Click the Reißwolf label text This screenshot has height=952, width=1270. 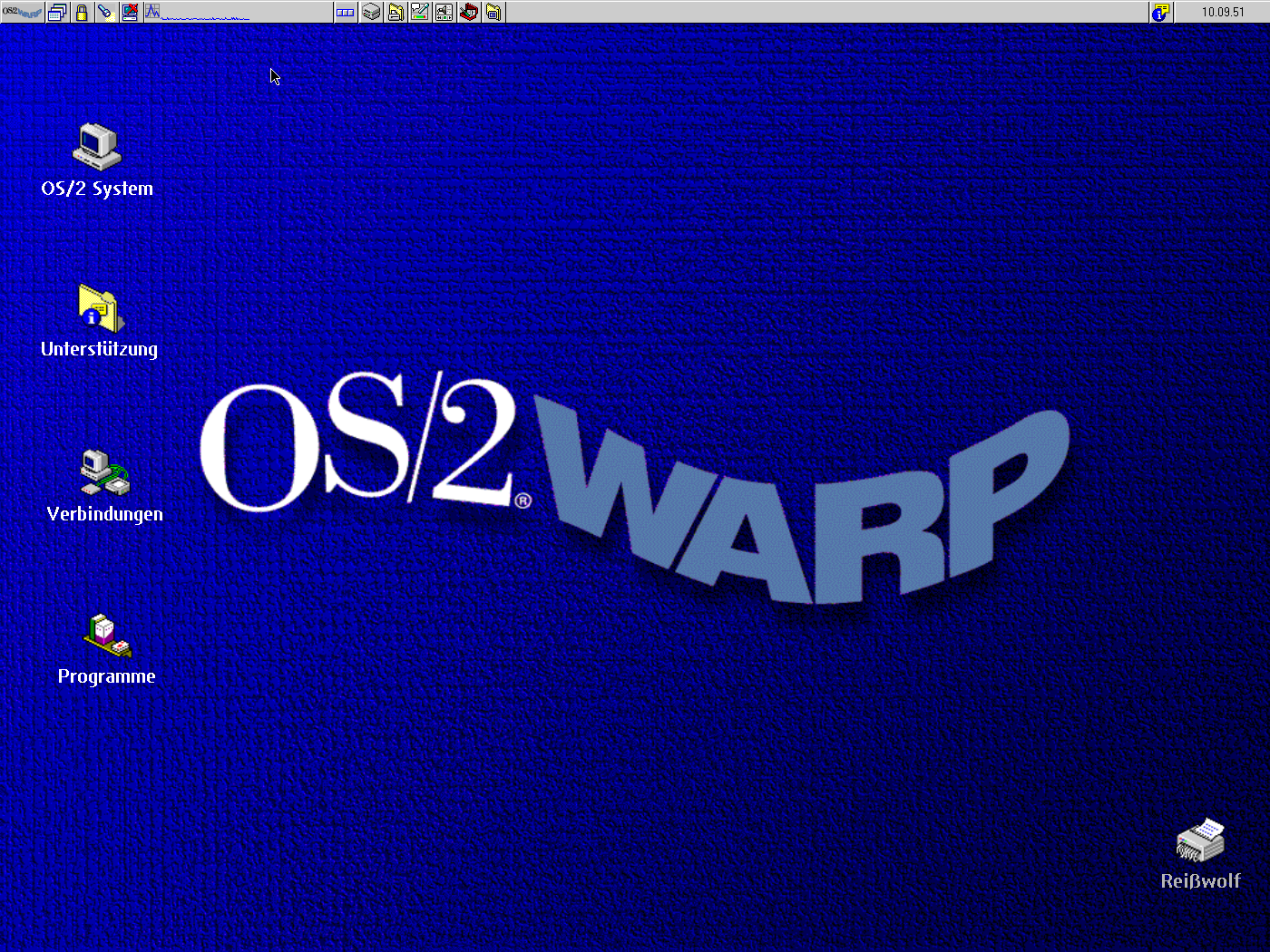coord(1200,880)
